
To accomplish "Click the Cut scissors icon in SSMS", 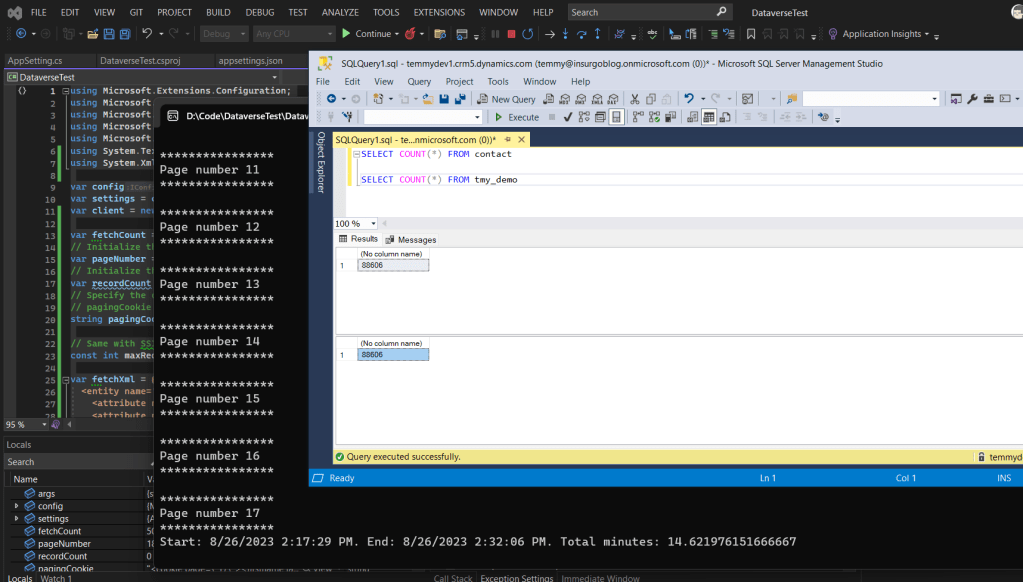I will click(x=634, y=99).
